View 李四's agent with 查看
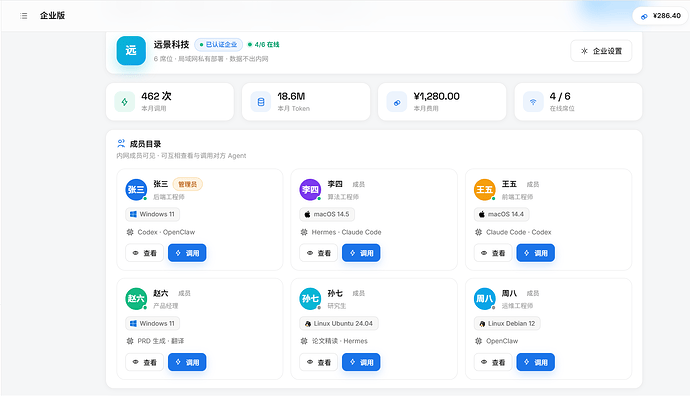The image size is (690, 396). click(319, 253)
